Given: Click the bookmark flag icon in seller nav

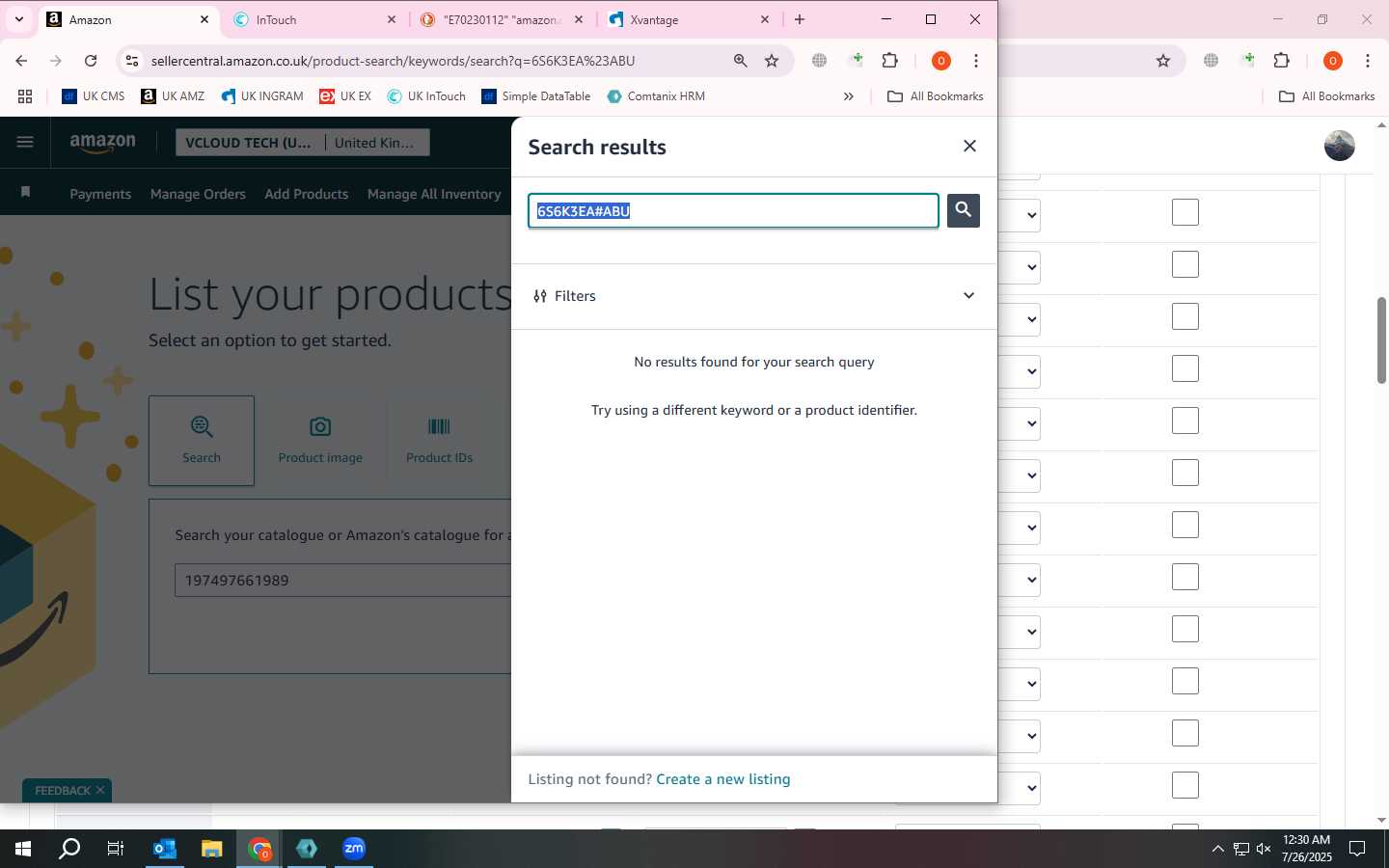Looking at the screenshot, I should coord(25,192).
